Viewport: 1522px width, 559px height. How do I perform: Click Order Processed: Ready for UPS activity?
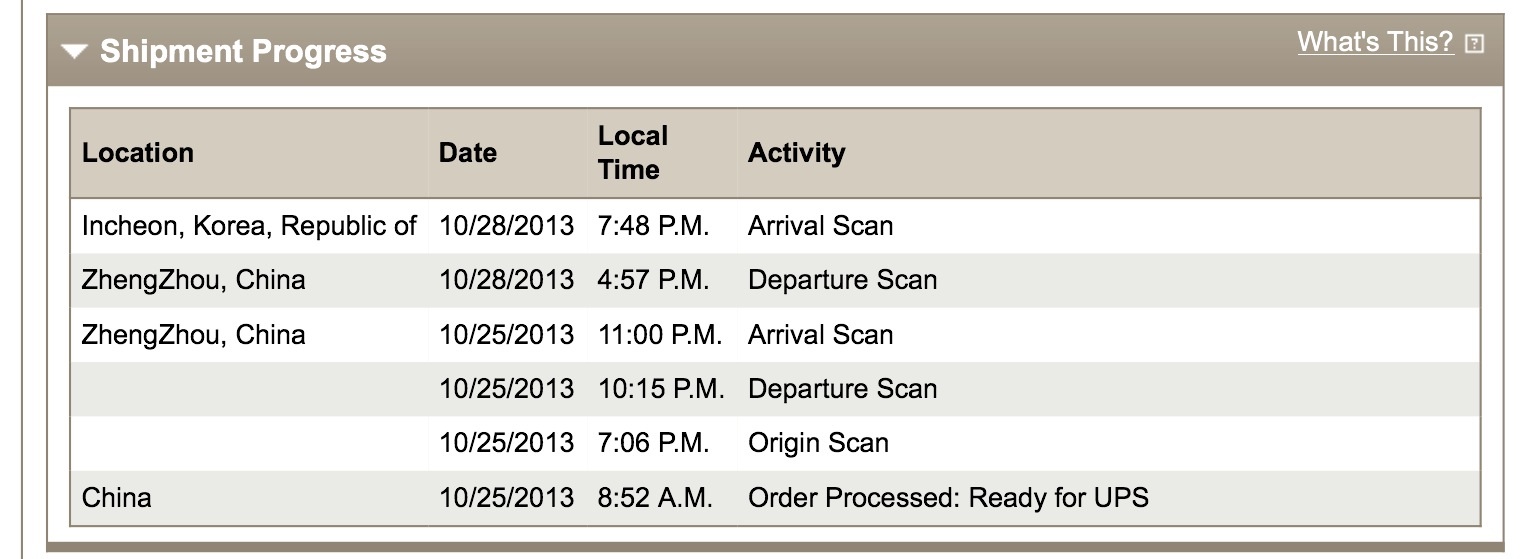(948, 497)
